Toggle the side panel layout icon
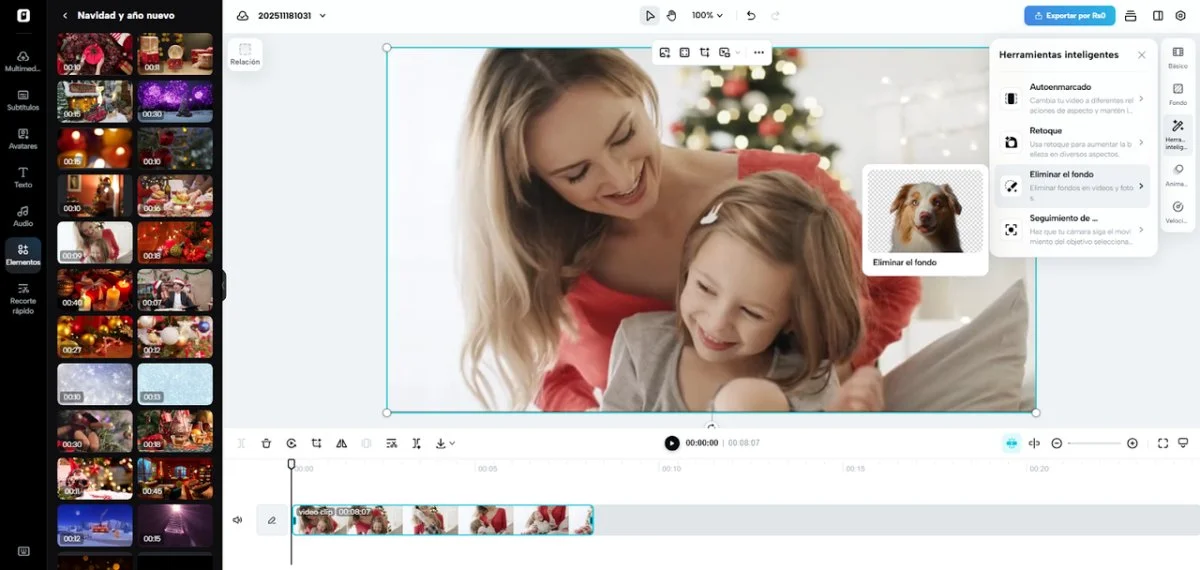The width and height of the screenshot is (1200, 570). point(1158,16)
